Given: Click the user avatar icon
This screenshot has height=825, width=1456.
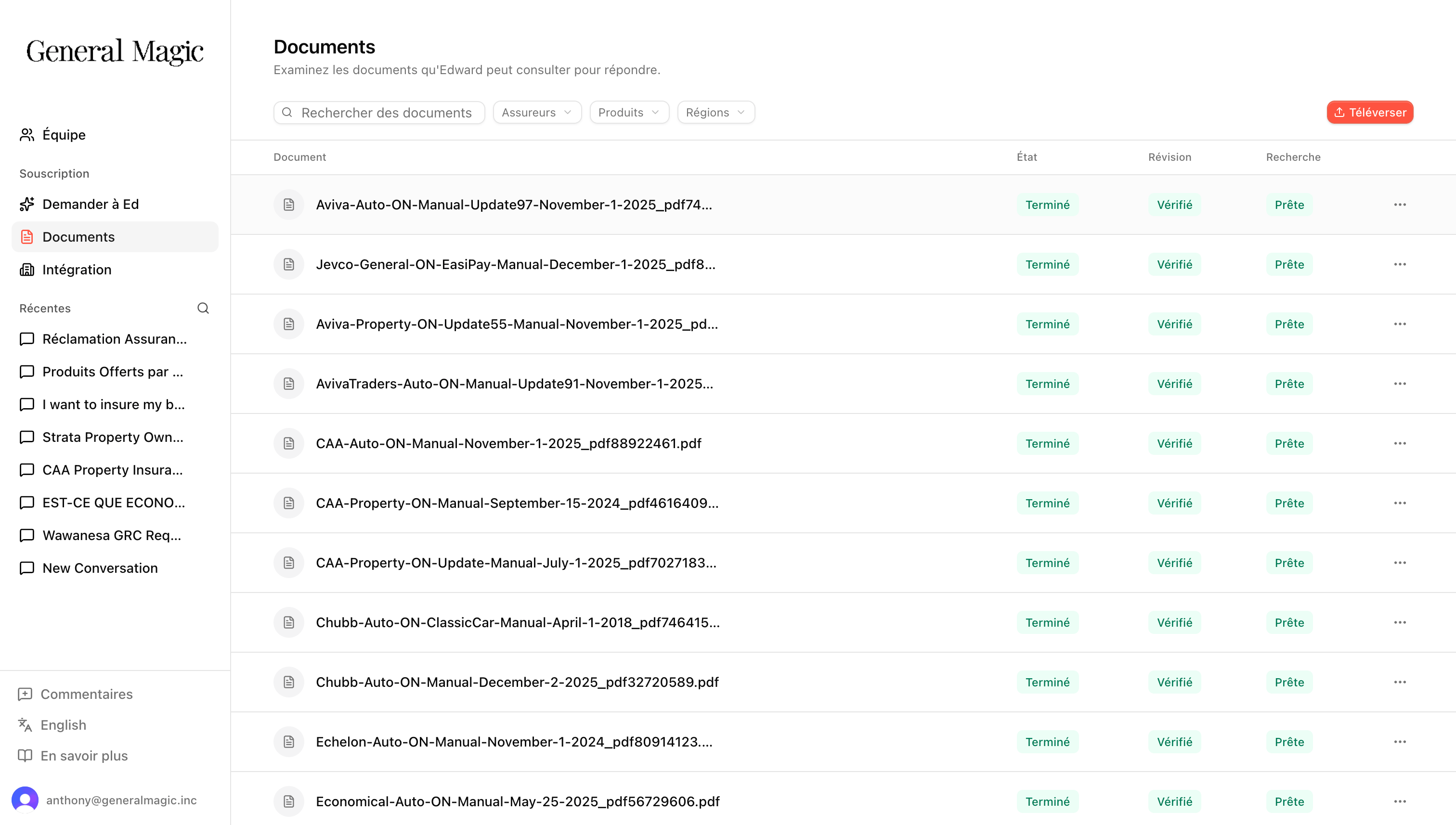Looking at the screenshot, I should click(25, 800).
